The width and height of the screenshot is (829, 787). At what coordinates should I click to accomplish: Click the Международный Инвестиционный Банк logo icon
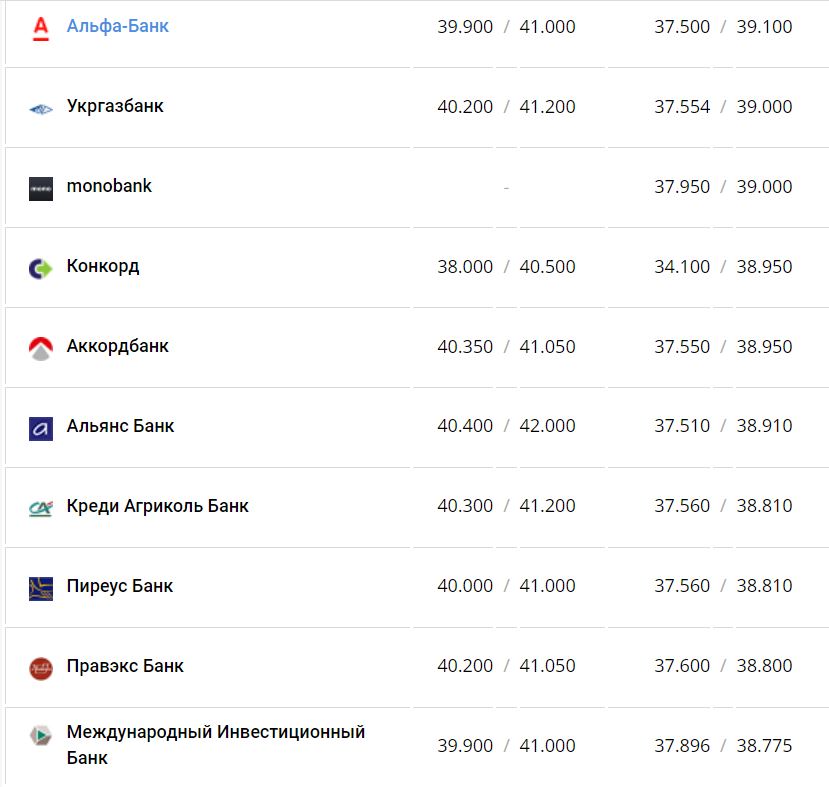point(41,736)
